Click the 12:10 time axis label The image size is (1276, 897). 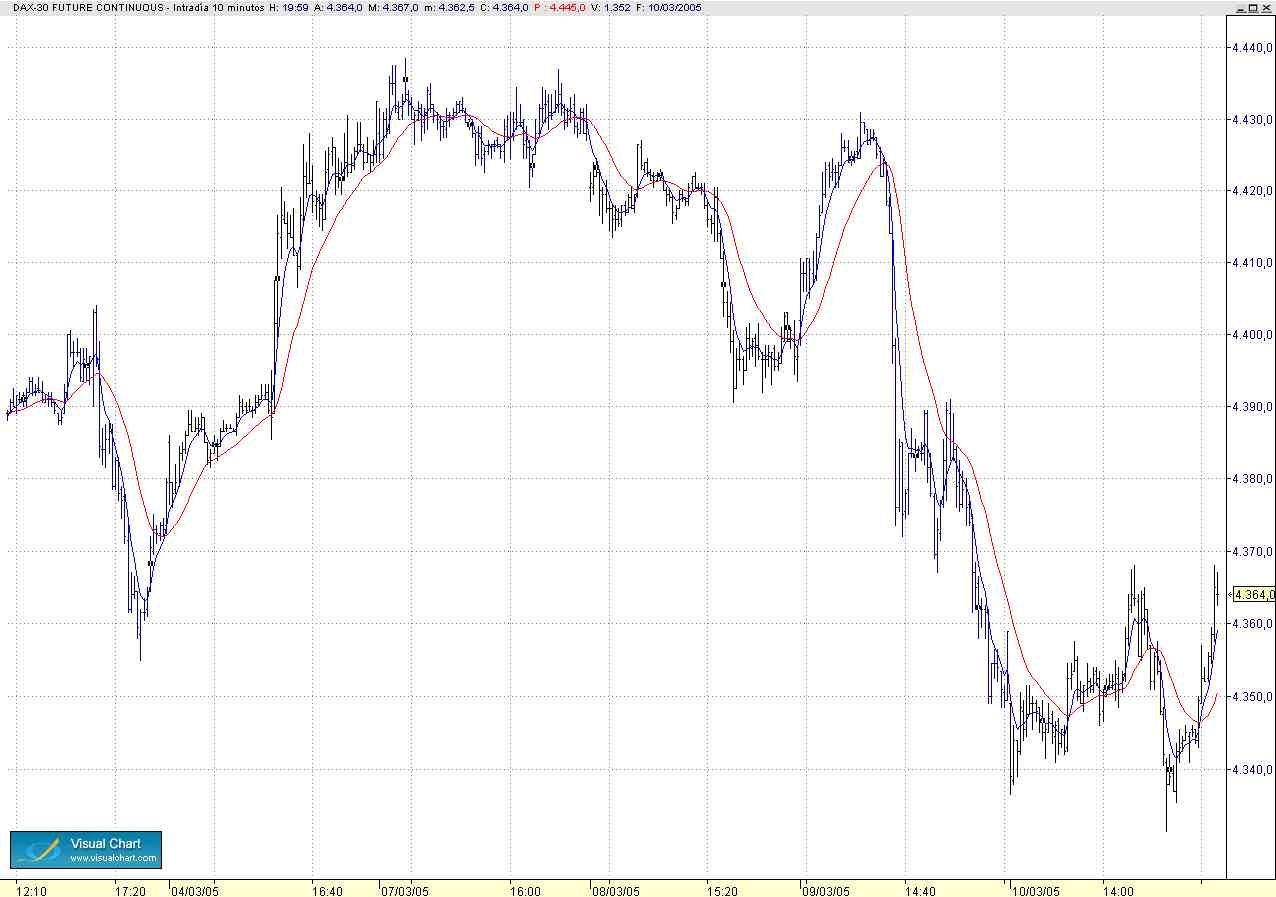[x=32, y=890]
